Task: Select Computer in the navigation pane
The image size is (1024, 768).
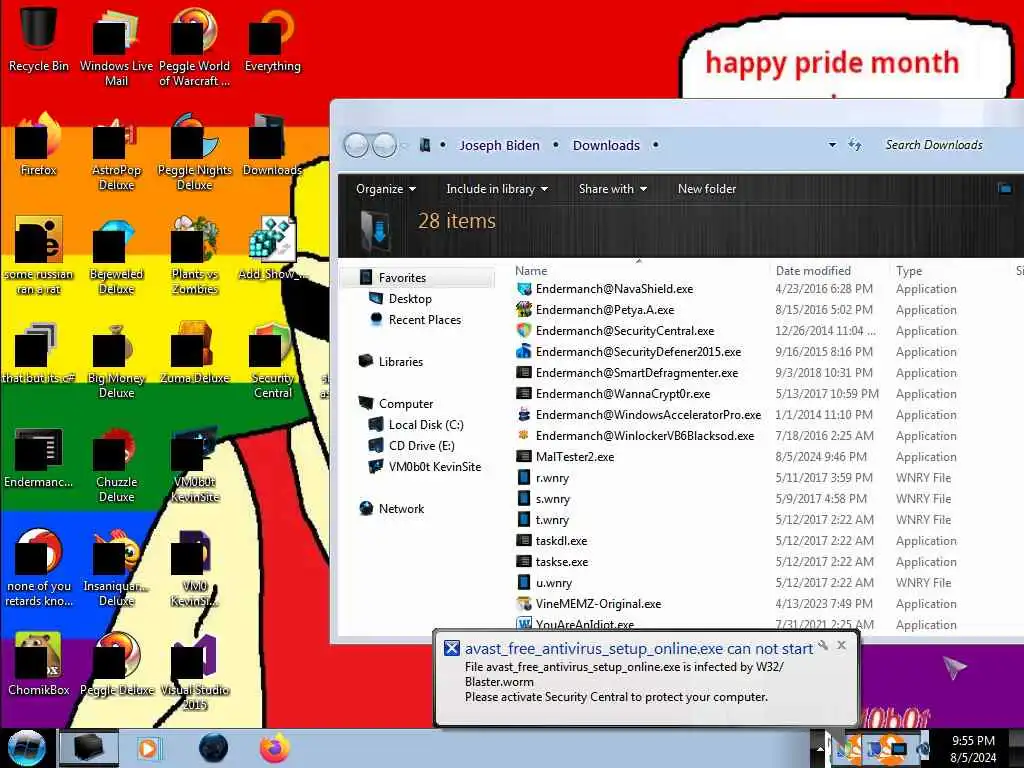Action: [x=406, y=404]
